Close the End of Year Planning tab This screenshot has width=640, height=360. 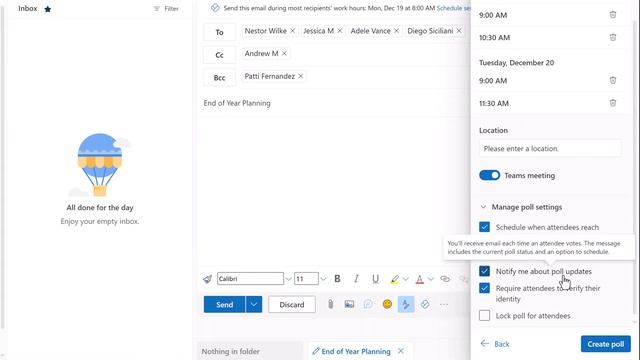click(401, 351)
